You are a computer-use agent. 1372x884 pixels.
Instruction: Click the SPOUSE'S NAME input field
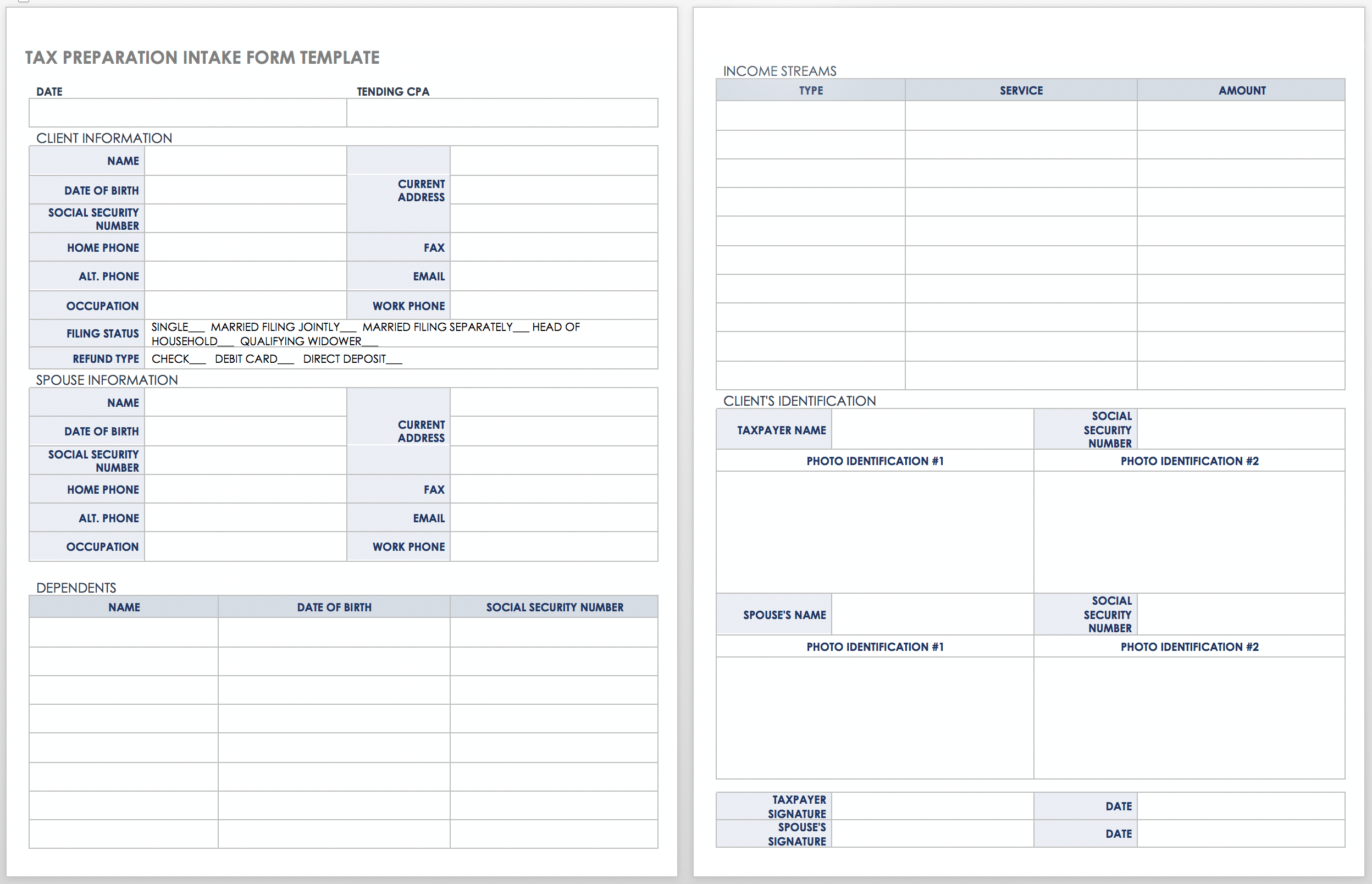coord(932,614)
